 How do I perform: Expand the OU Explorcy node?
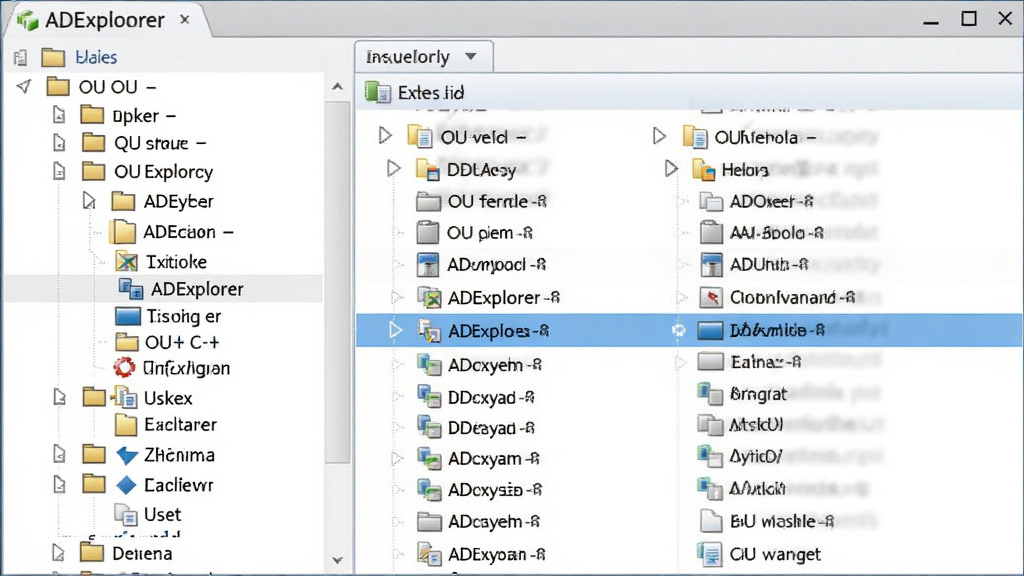[59, 171]
